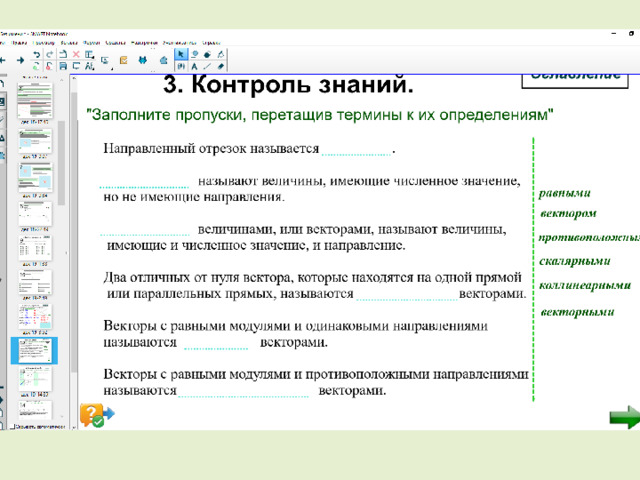Go to the next page with the forward arrow

[20, 60]
